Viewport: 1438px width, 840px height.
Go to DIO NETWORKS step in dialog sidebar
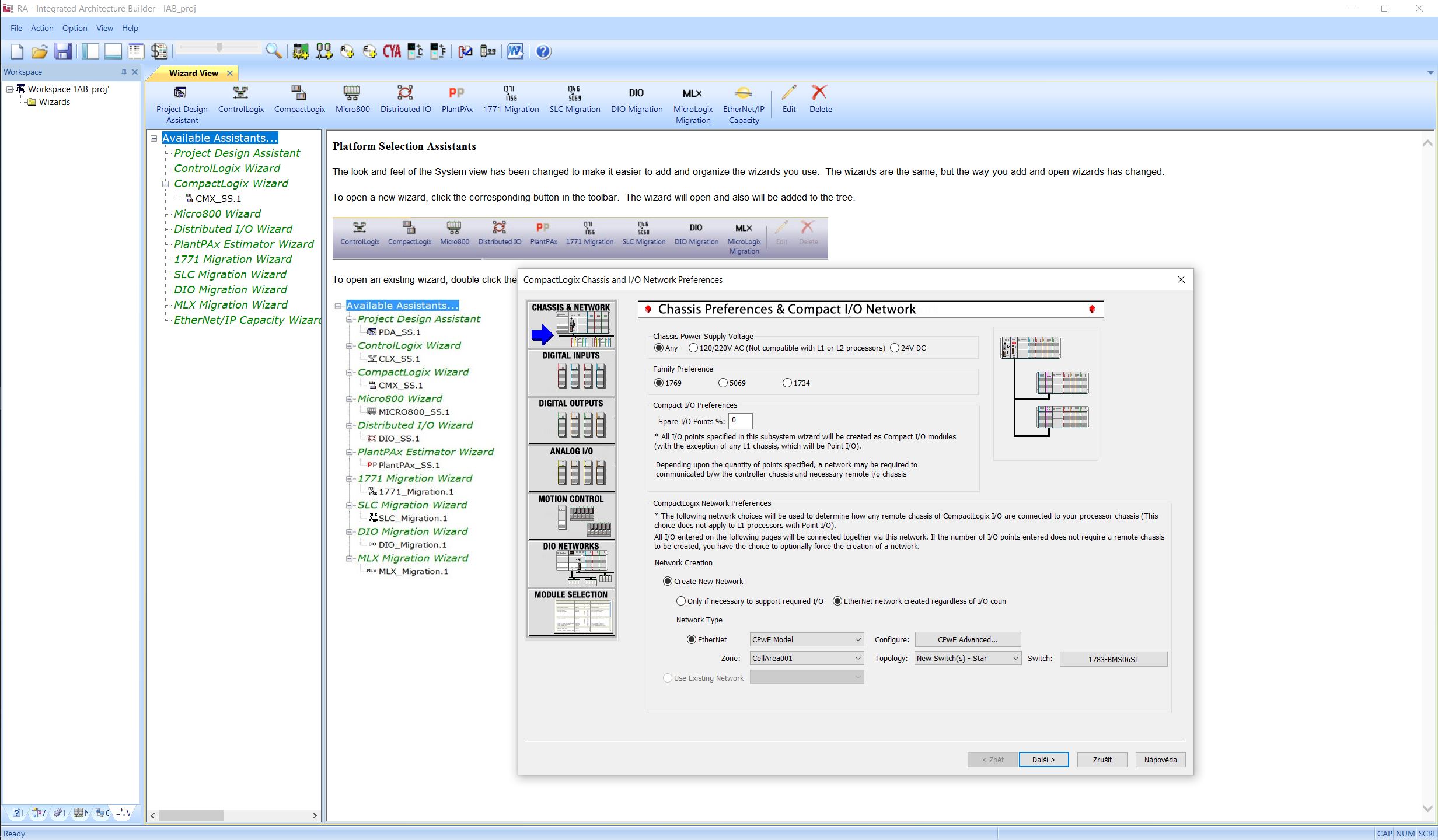tap(571, 563)
